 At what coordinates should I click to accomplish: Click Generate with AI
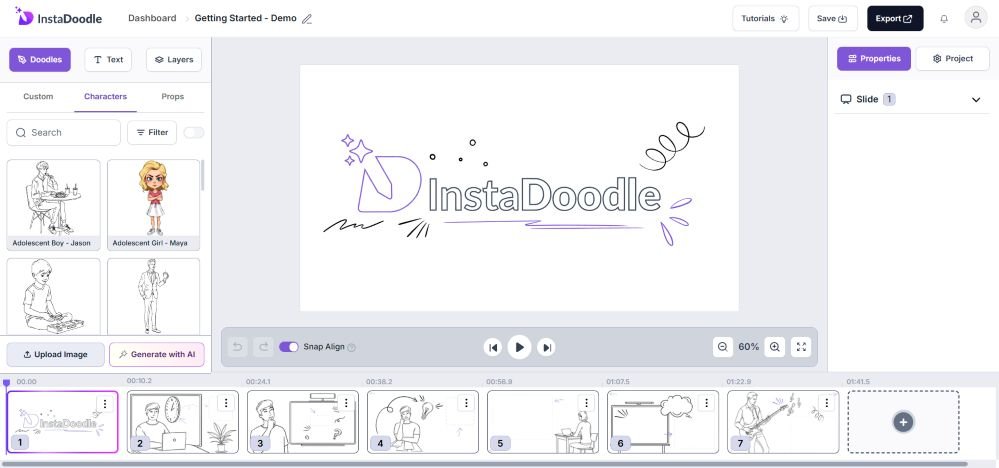point(157,355)
